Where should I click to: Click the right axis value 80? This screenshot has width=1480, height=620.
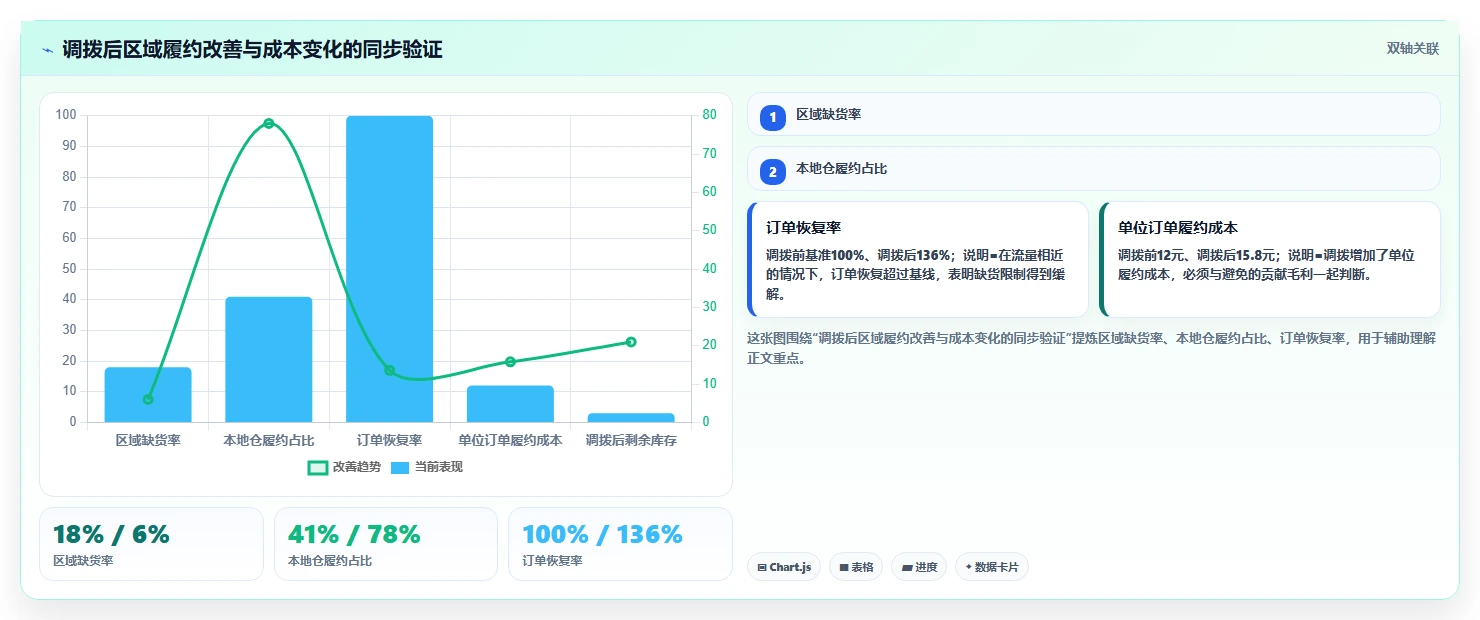coord(709,115)
